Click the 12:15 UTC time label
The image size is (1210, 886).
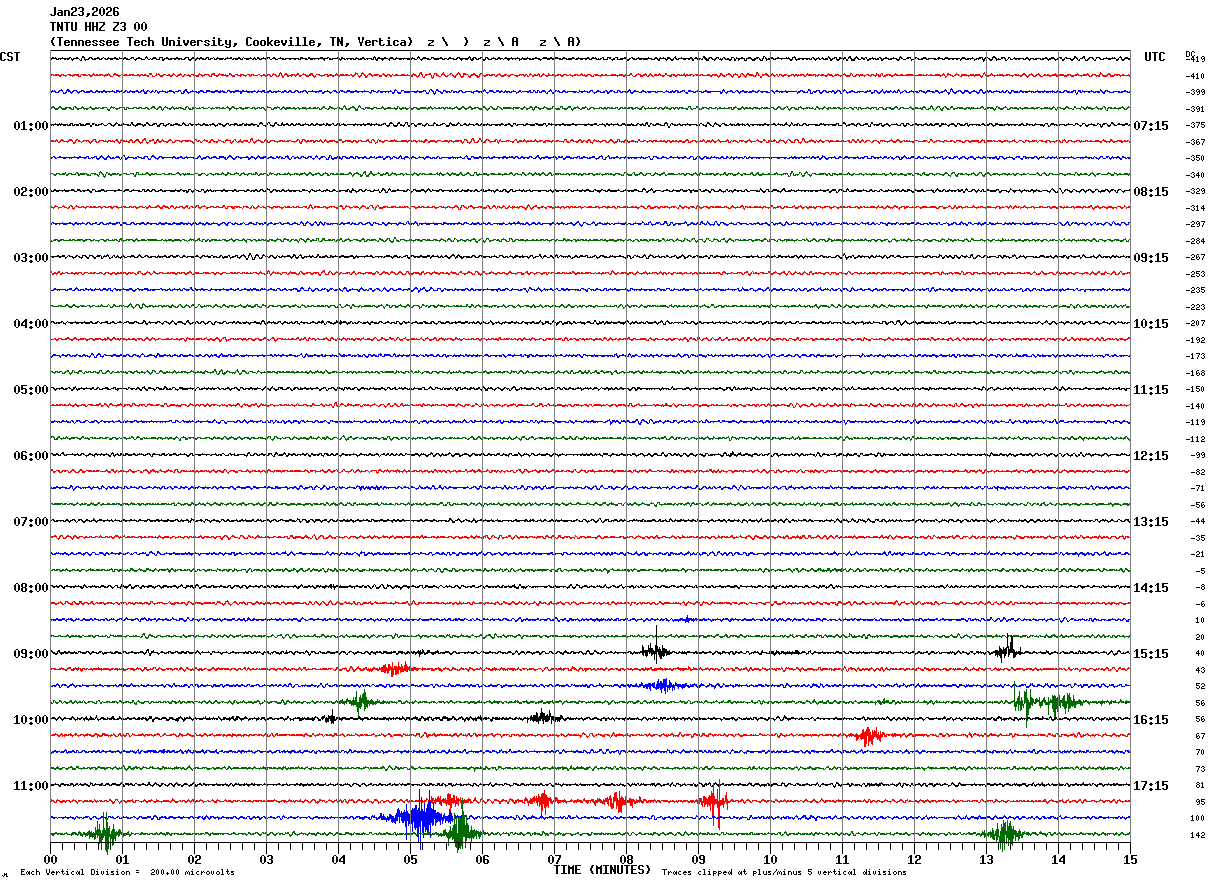coord(1151,456)
